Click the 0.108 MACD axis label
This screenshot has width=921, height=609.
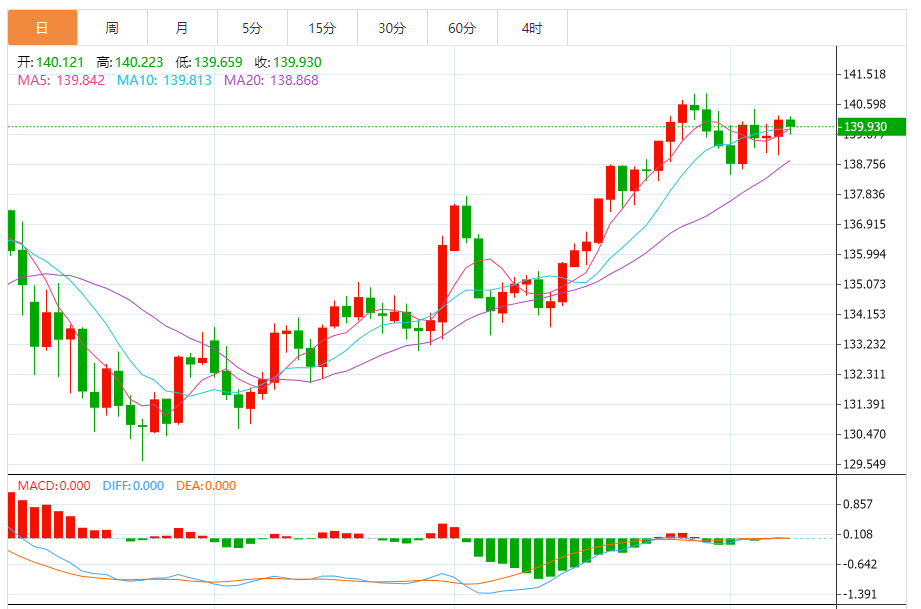click(858, 534)
